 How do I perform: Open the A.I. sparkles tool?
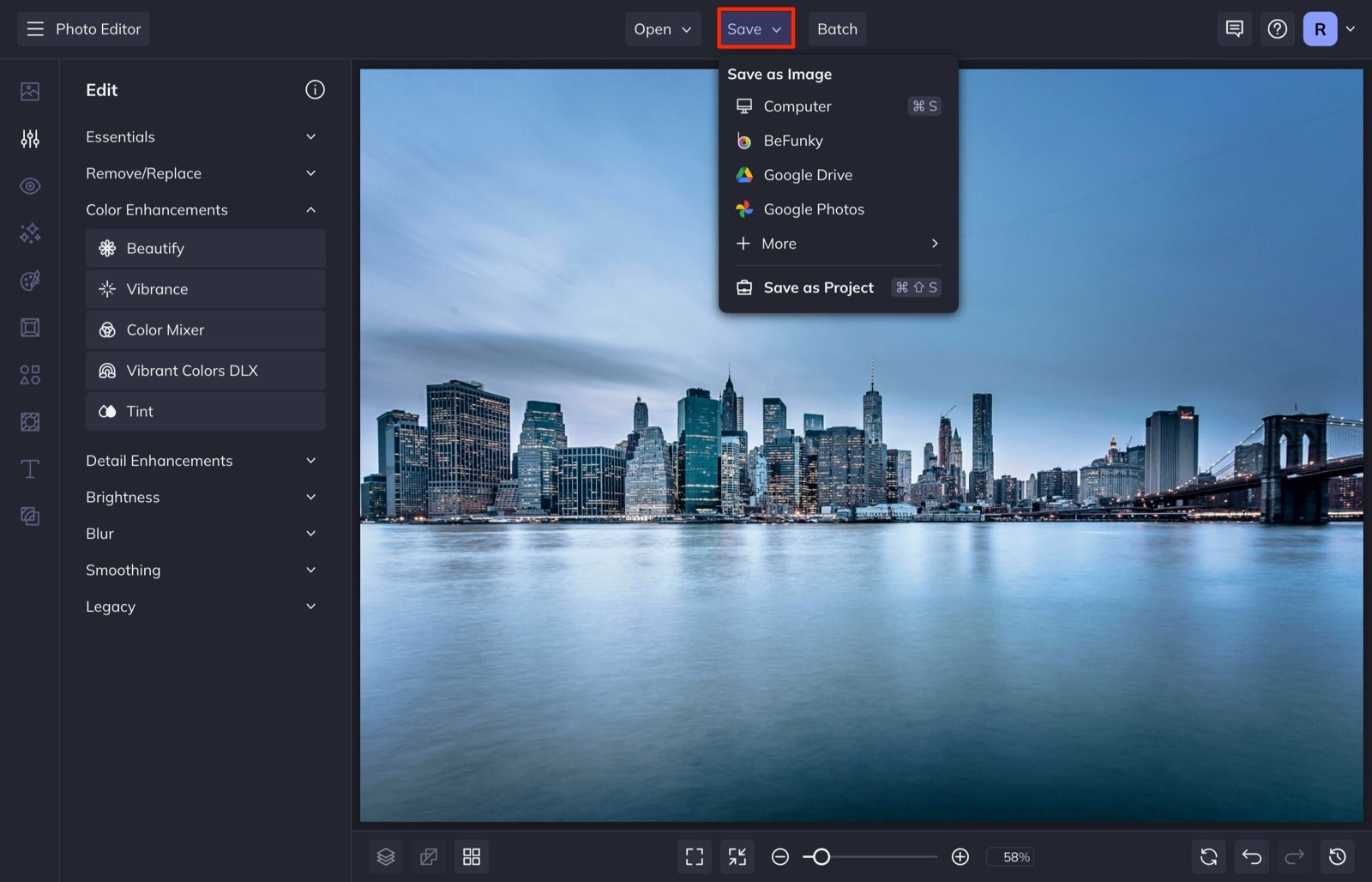[x=30, y=233]
